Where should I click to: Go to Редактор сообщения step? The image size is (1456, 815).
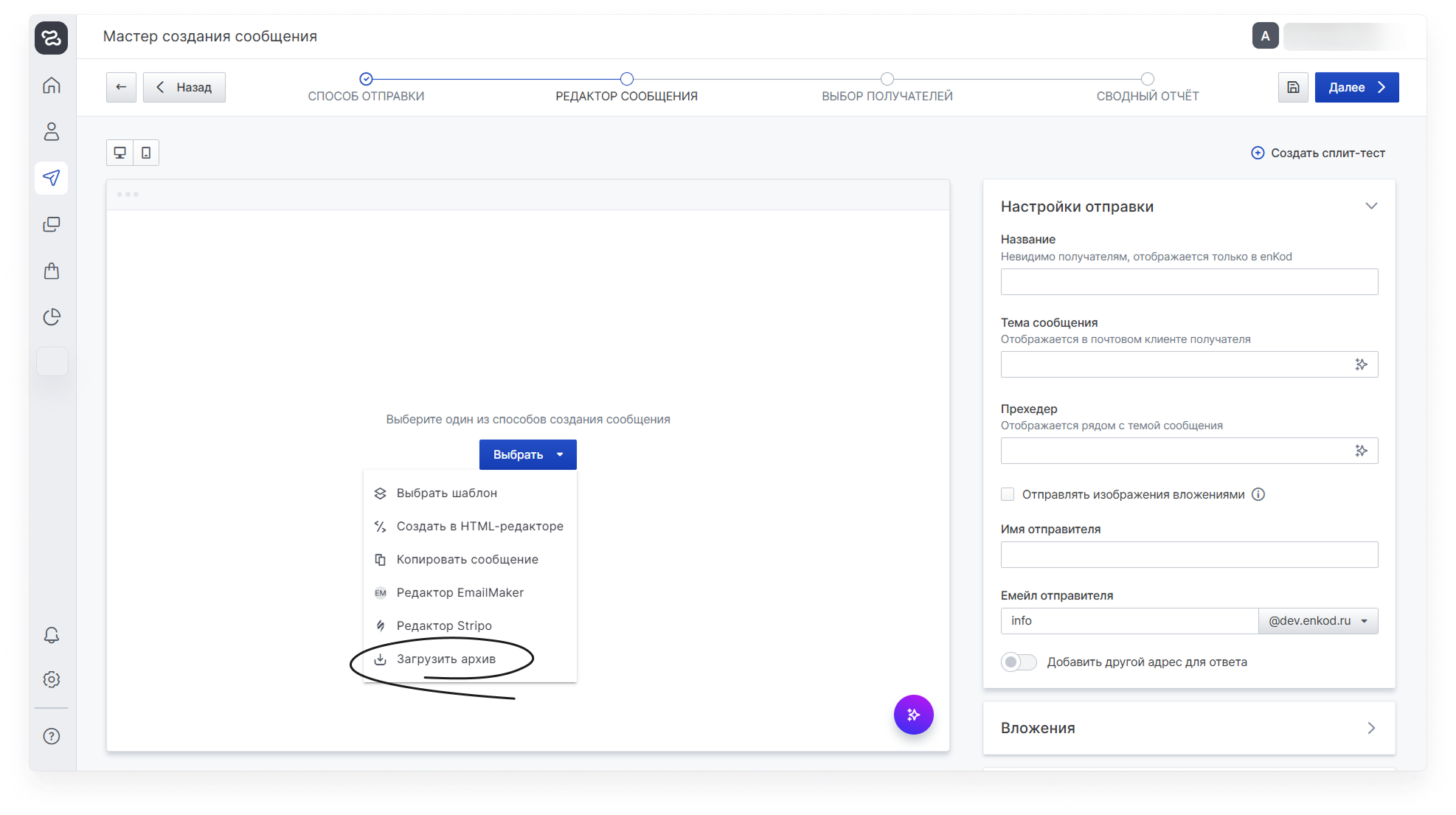[626, 88]
